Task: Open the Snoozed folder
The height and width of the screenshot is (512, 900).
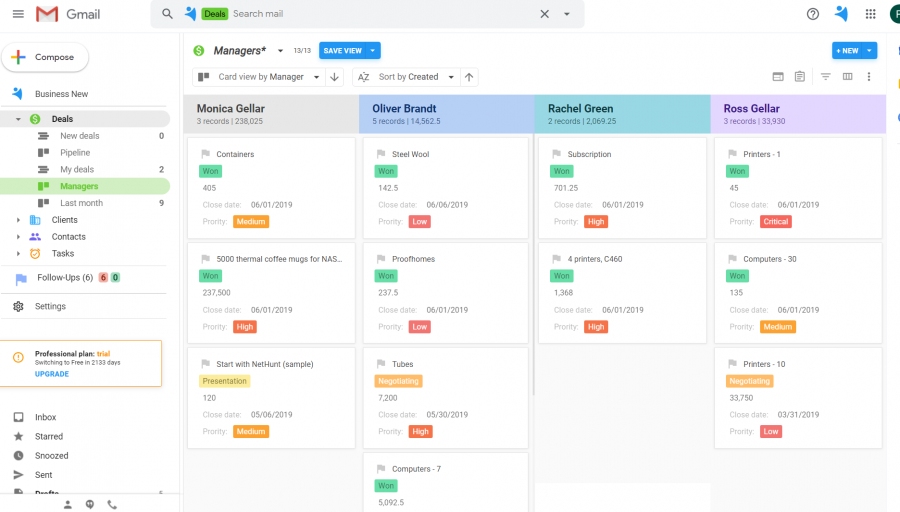Action: coord(52,456)
